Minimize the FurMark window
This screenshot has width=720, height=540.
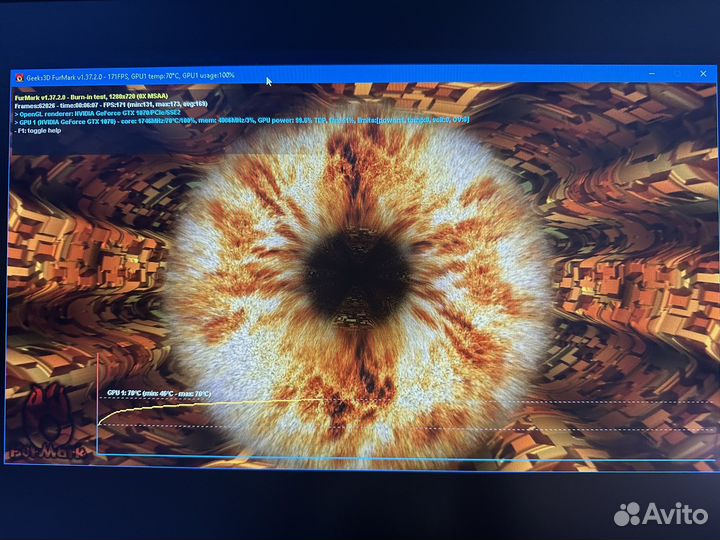coord(652,74)
